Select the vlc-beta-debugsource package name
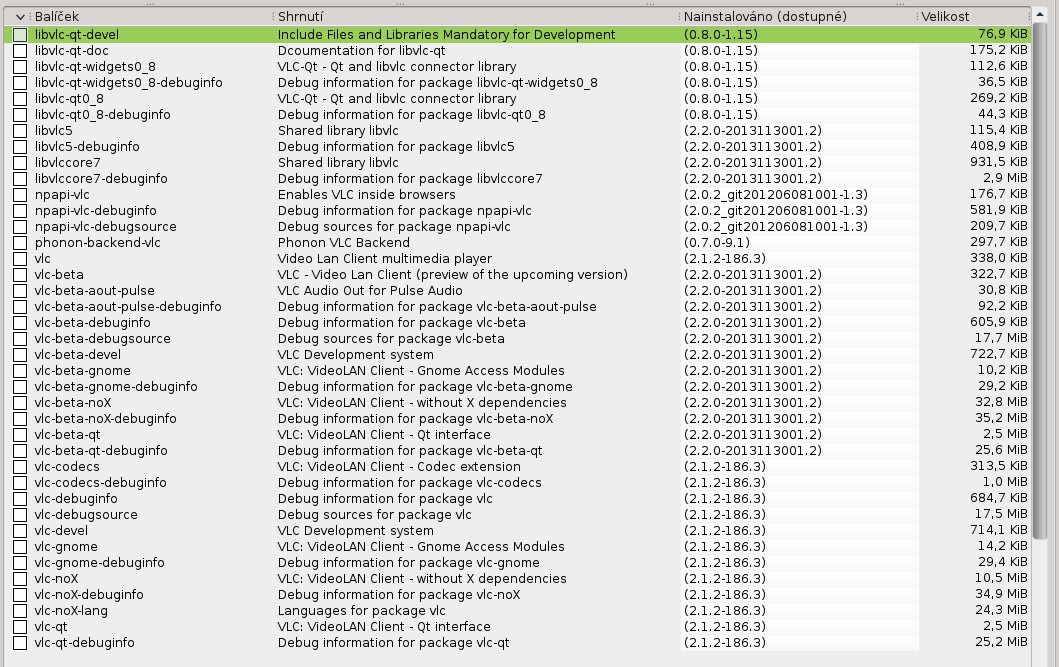 (x=103, y=339)
